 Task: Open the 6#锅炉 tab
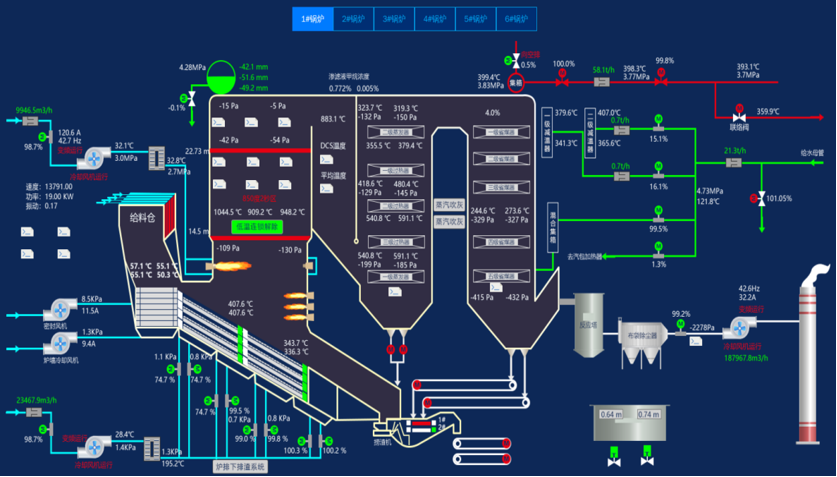pyautogui.click(x=516, y=19)
